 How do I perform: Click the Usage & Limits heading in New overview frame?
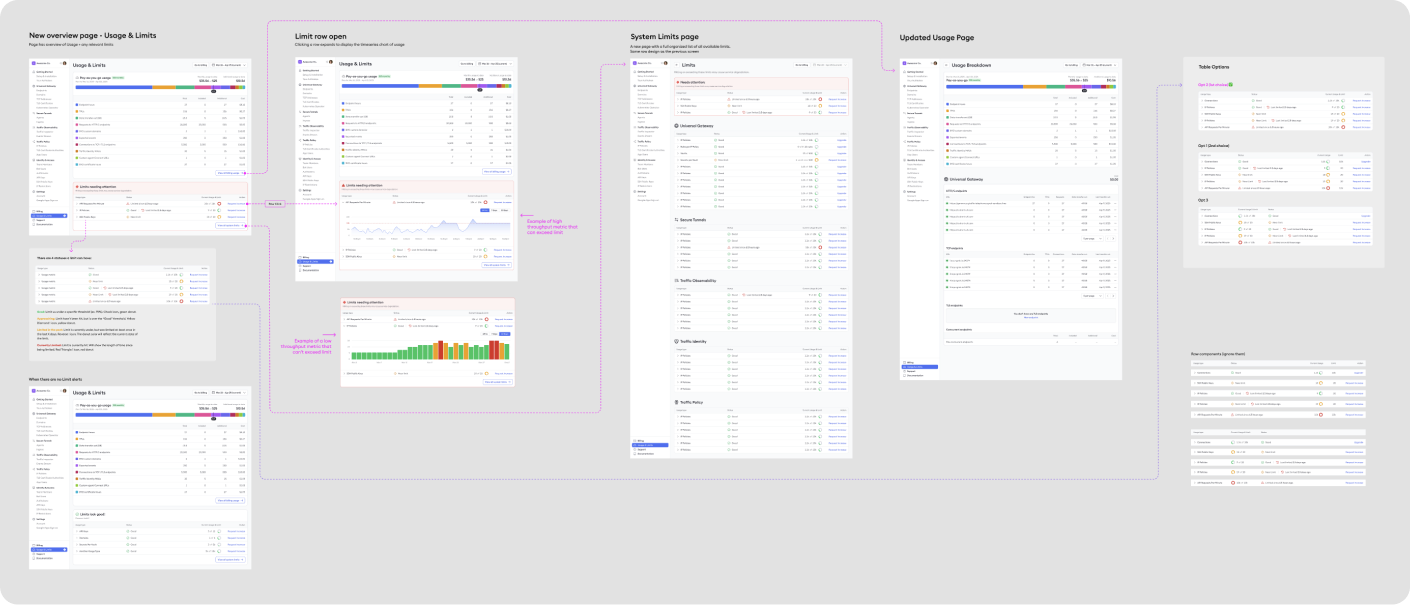pos(89,64)
